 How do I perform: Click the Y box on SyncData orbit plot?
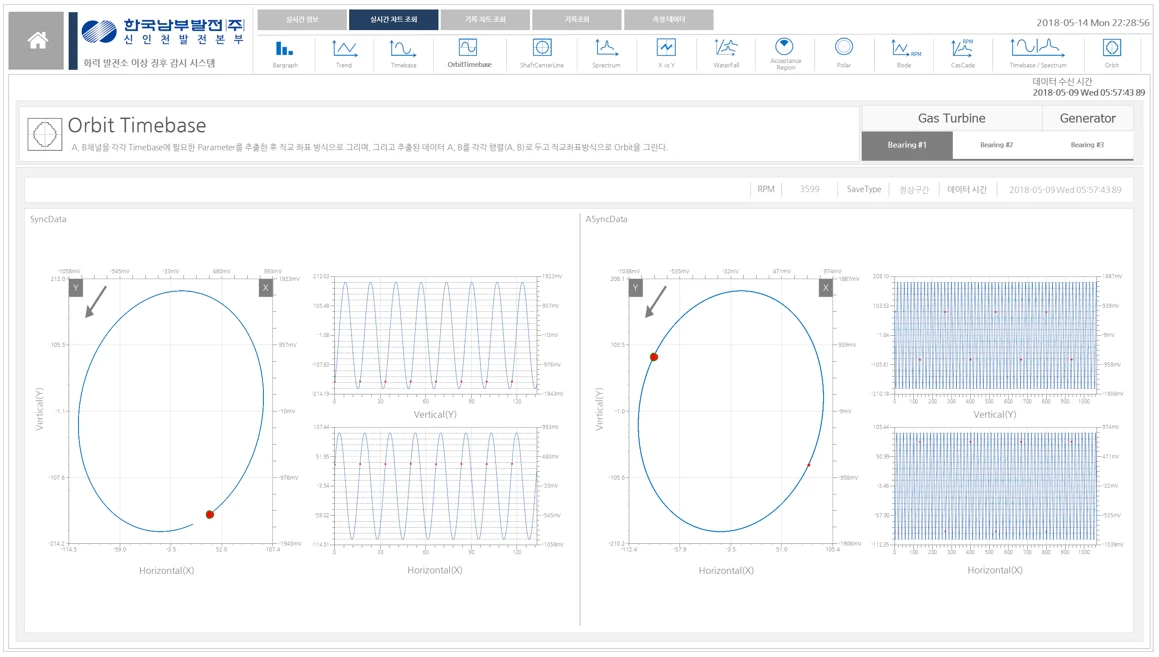(75, 287)
